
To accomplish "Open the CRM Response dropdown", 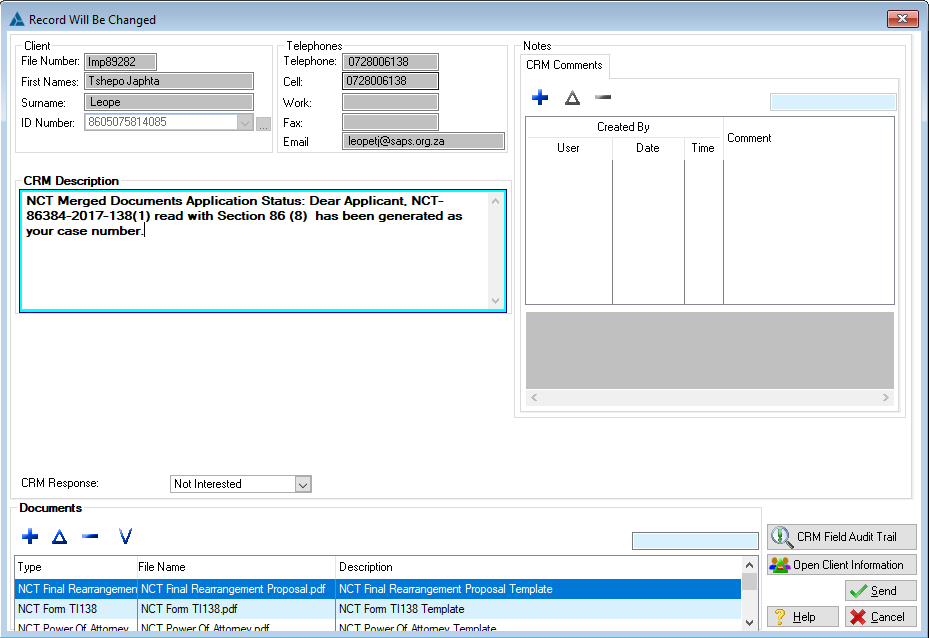I will (304, 484).
